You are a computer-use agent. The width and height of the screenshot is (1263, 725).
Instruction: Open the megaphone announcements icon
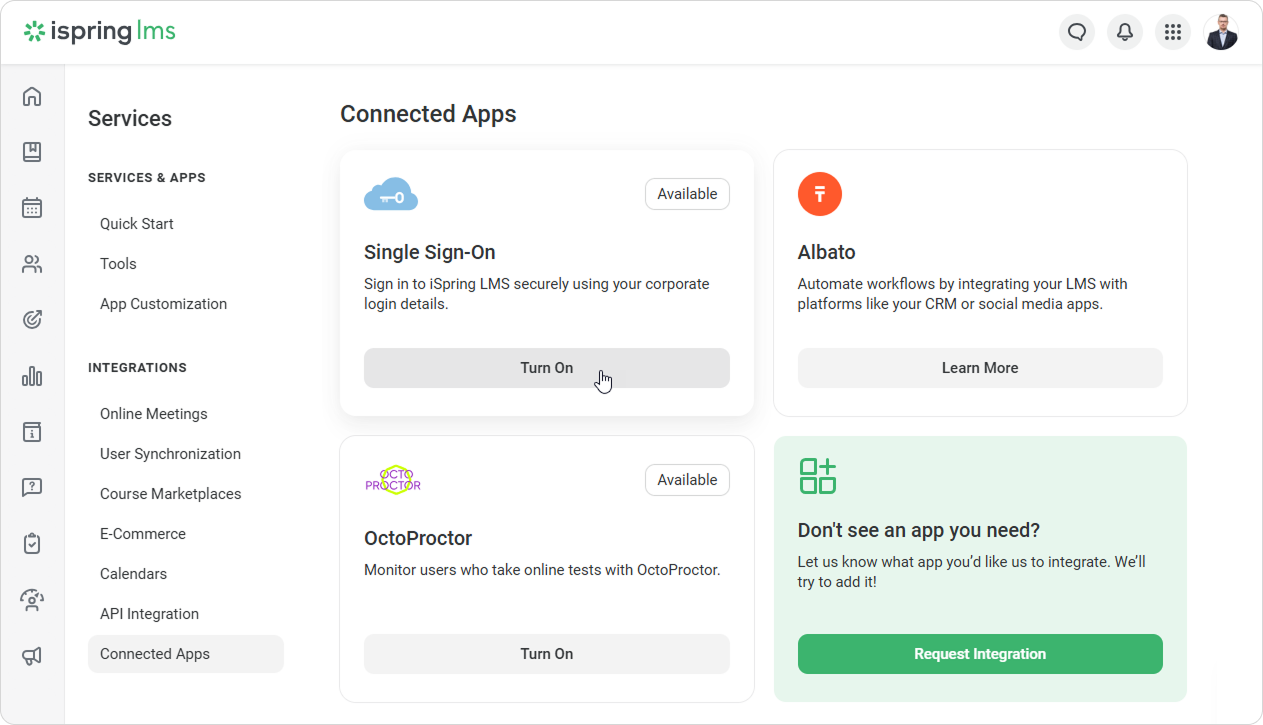pyautogui.click(x=32, y=656)
